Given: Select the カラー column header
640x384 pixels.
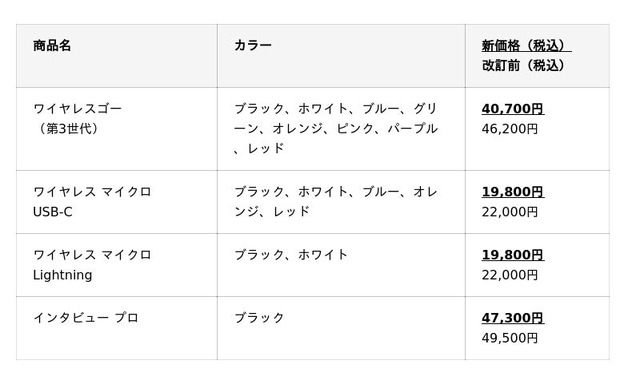Looking at the screenshot, I should coord(253,45).
